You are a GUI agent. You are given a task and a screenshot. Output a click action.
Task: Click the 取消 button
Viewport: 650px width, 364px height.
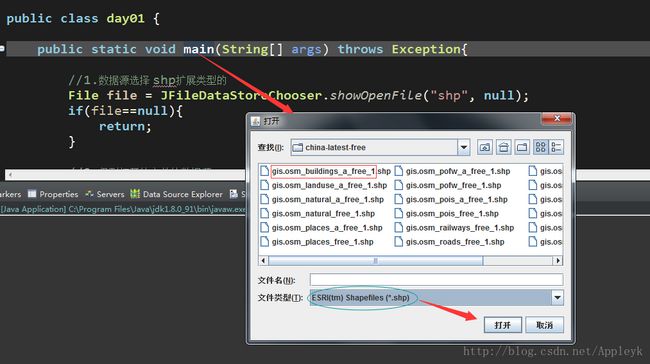coord(544,325)
